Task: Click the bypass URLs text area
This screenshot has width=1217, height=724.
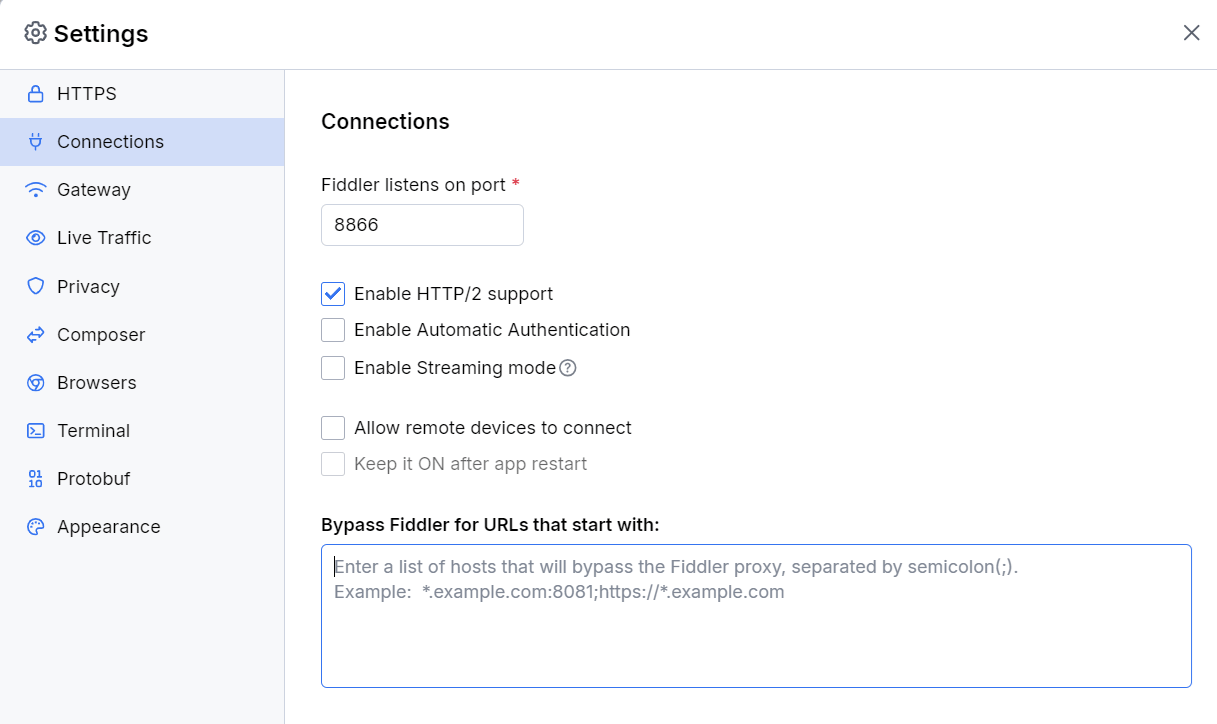Action: 756,614
